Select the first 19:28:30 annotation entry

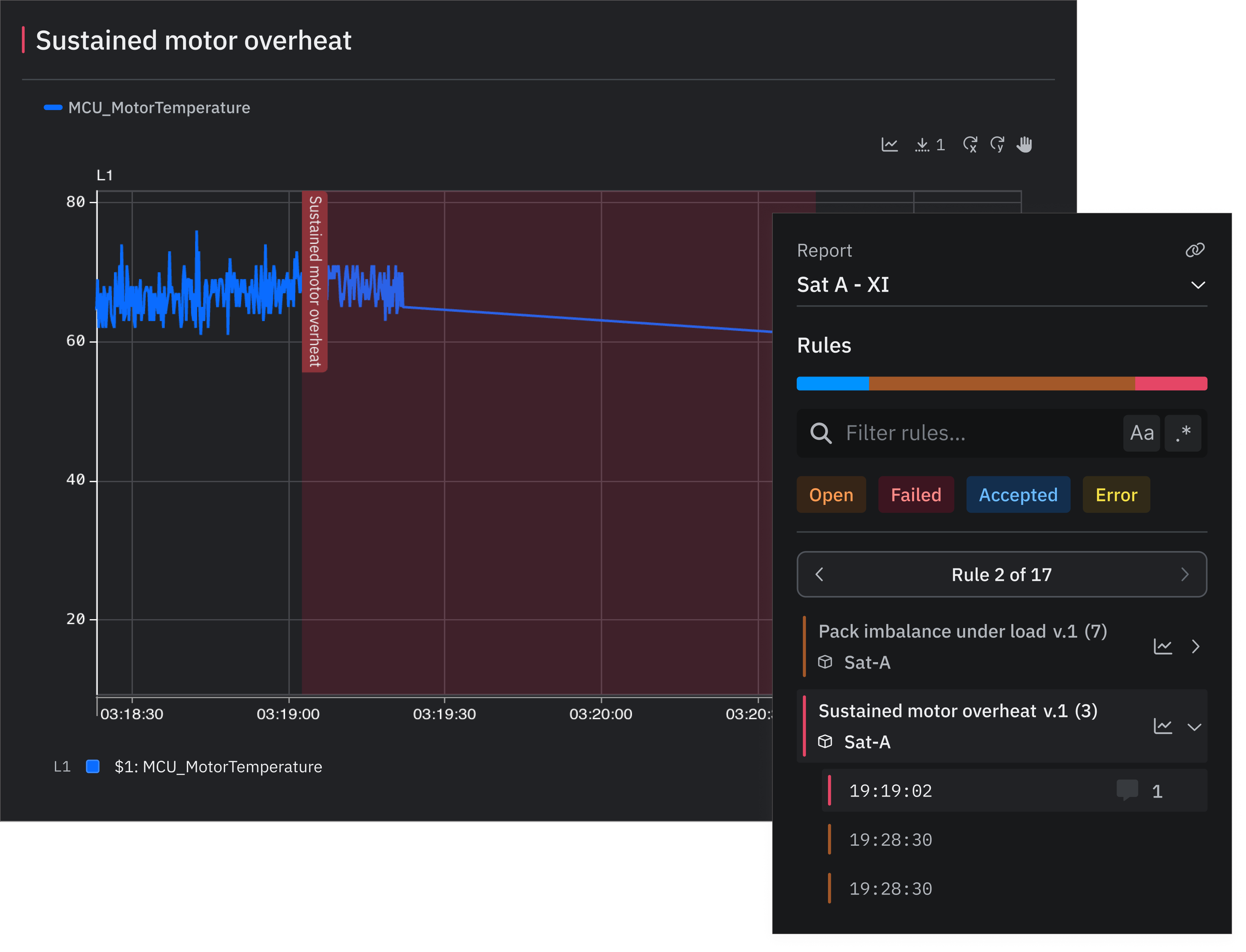point(1014,839)
